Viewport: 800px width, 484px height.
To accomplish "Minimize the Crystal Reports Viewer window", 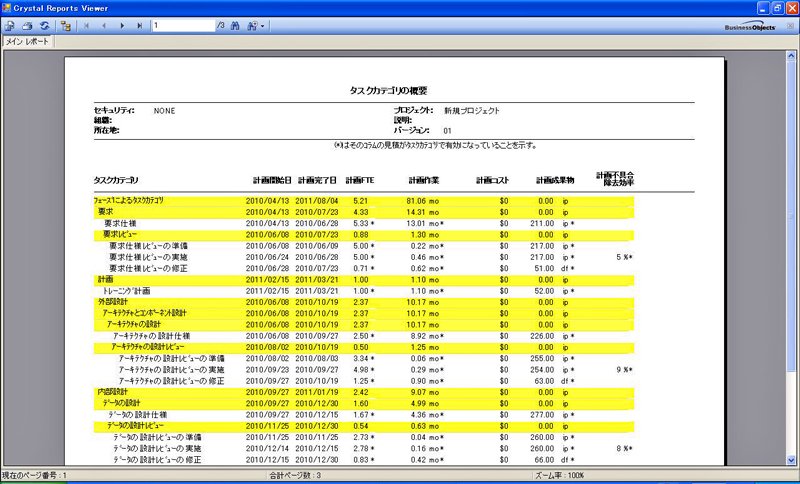I will pyautogui.click(x=762, y=8).
